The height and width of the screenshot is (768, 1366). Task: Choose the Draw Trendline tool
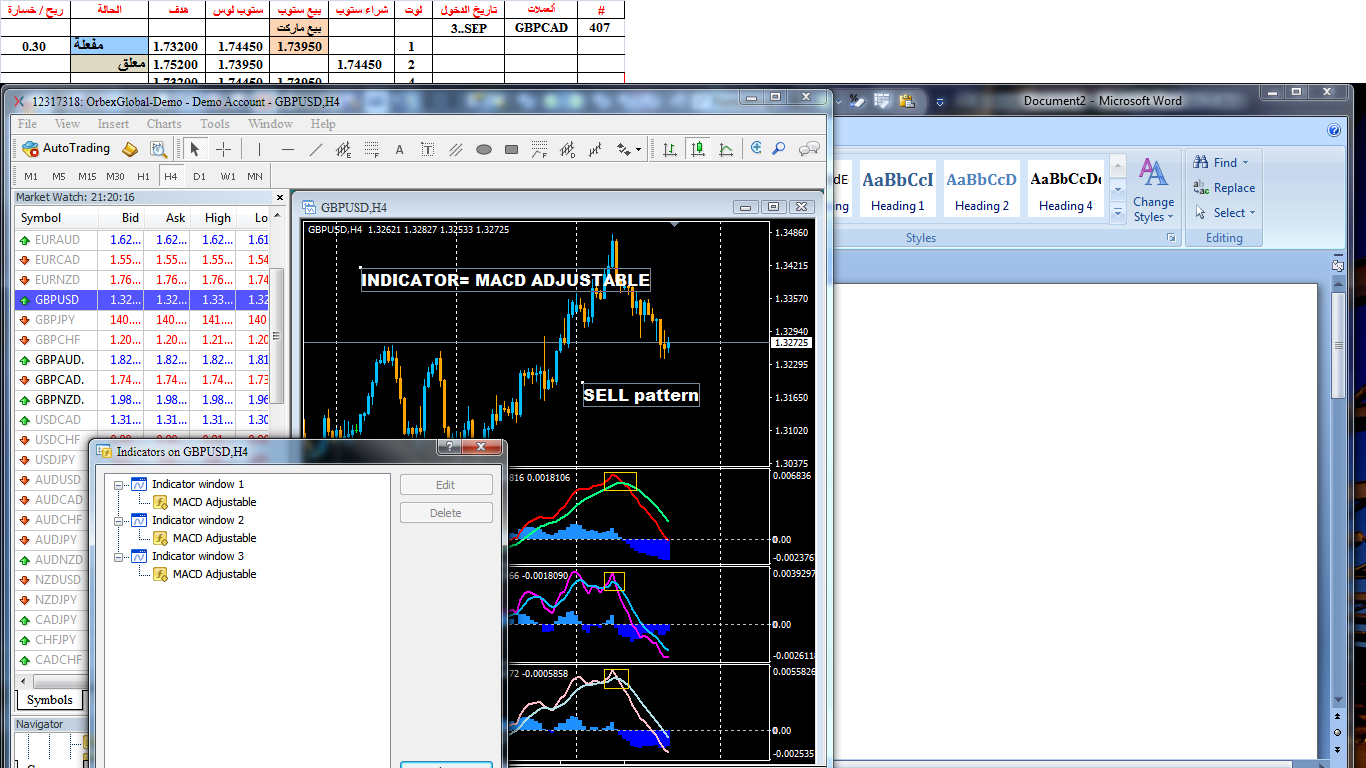pos(316,149)
